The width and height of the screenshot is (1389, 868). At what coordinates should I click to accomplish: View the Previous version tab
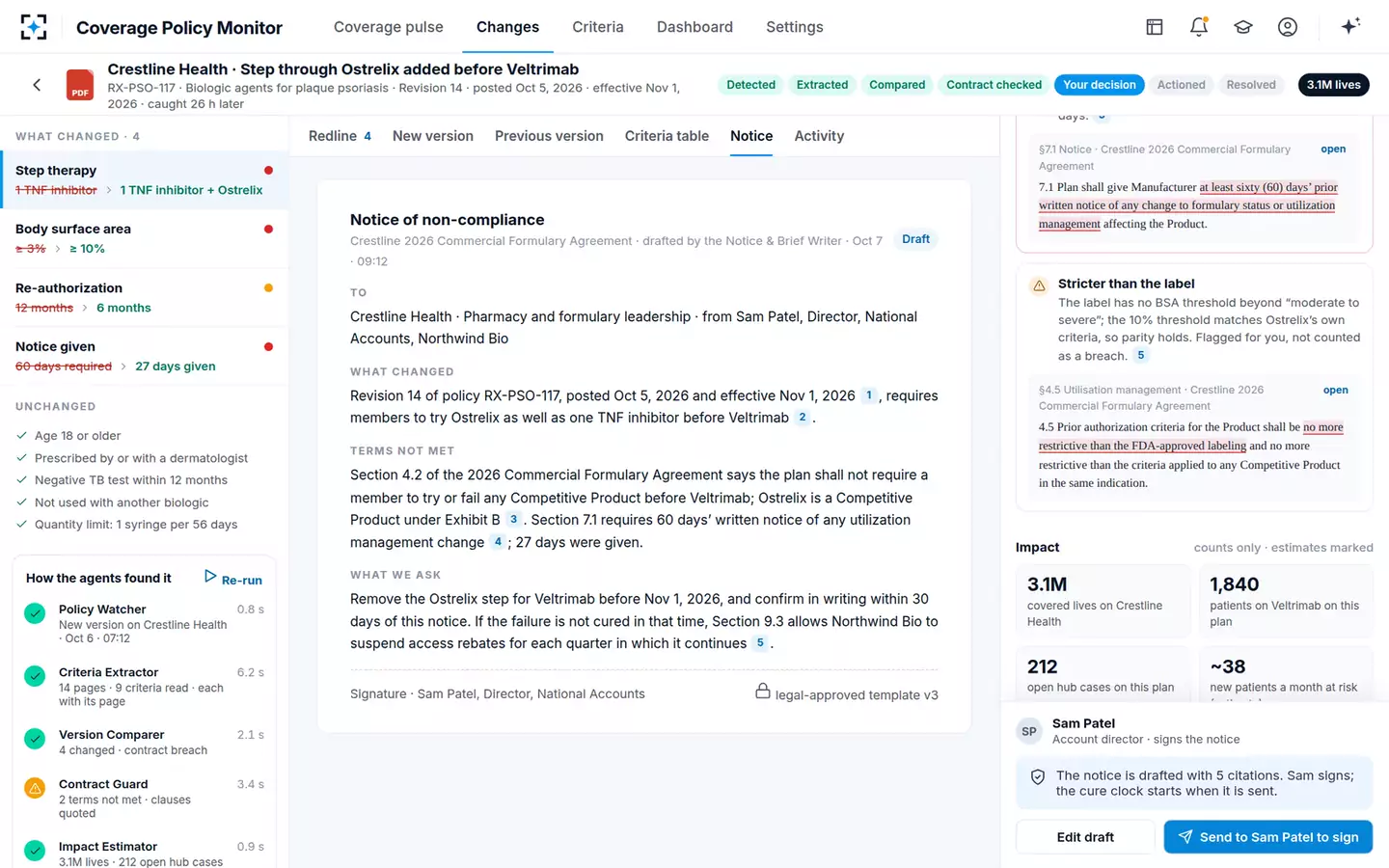tap(549, 136)
